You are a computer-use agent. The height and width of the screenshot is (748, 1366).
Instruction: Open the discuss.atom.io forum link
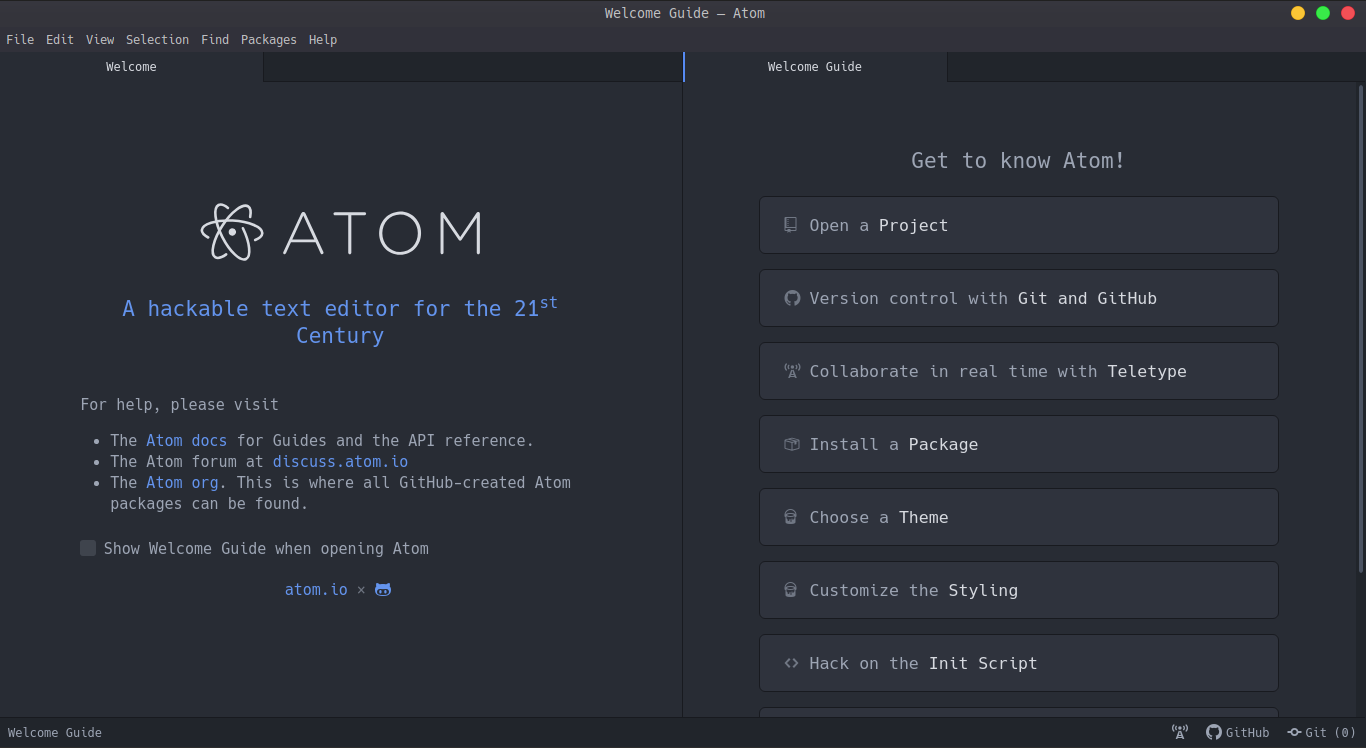point(340,462)
